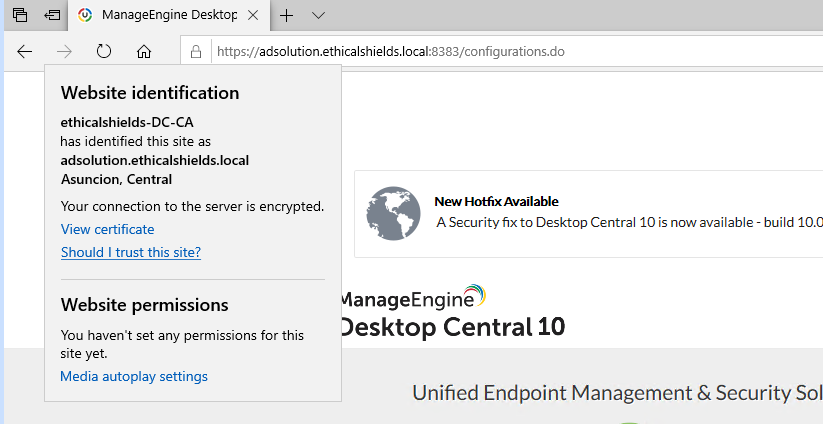Click the Security fix to Desktop Central text

(629, 222)
